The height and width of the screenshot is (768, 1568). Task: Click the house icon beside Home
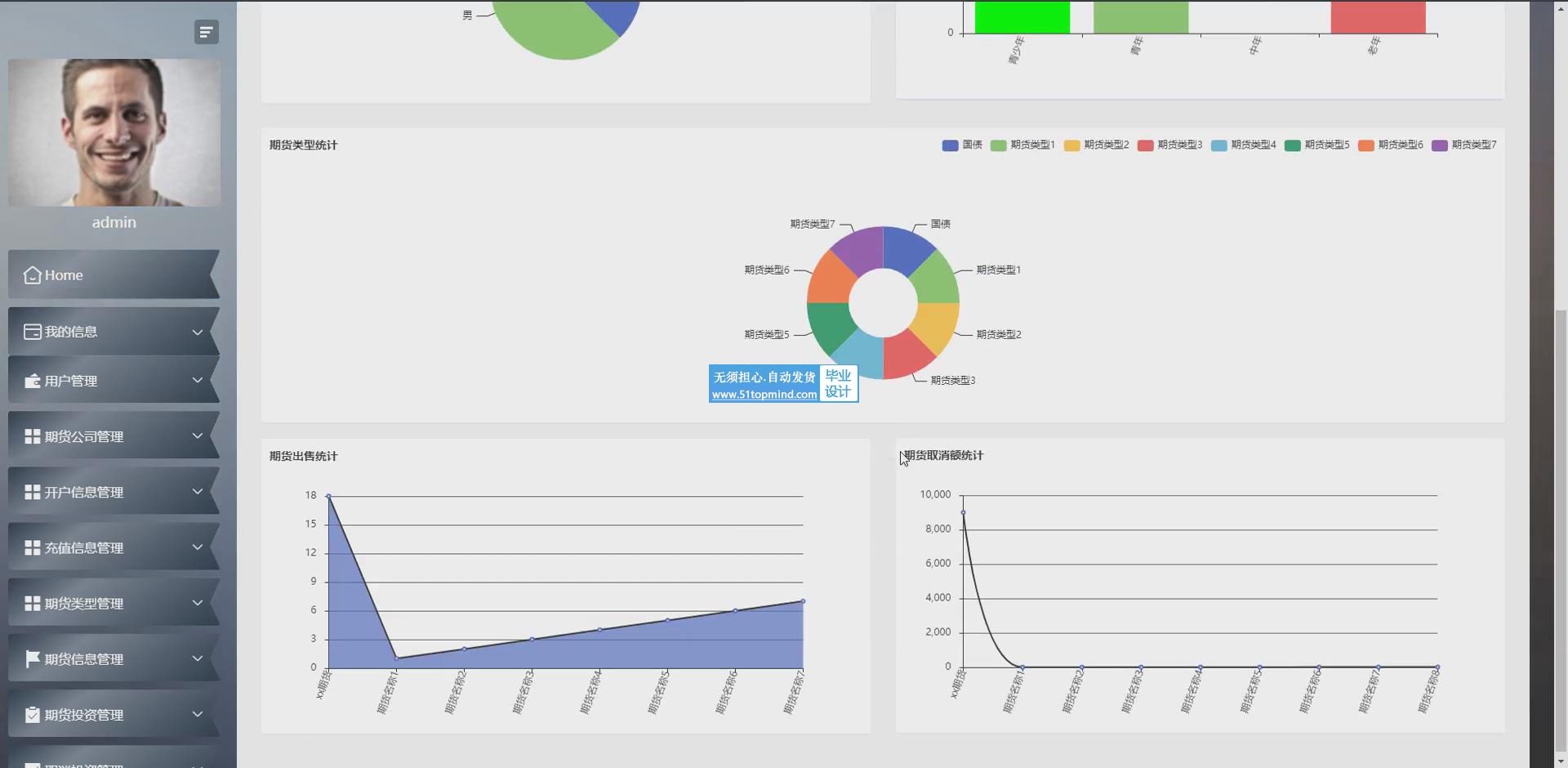tap(33, 275)
